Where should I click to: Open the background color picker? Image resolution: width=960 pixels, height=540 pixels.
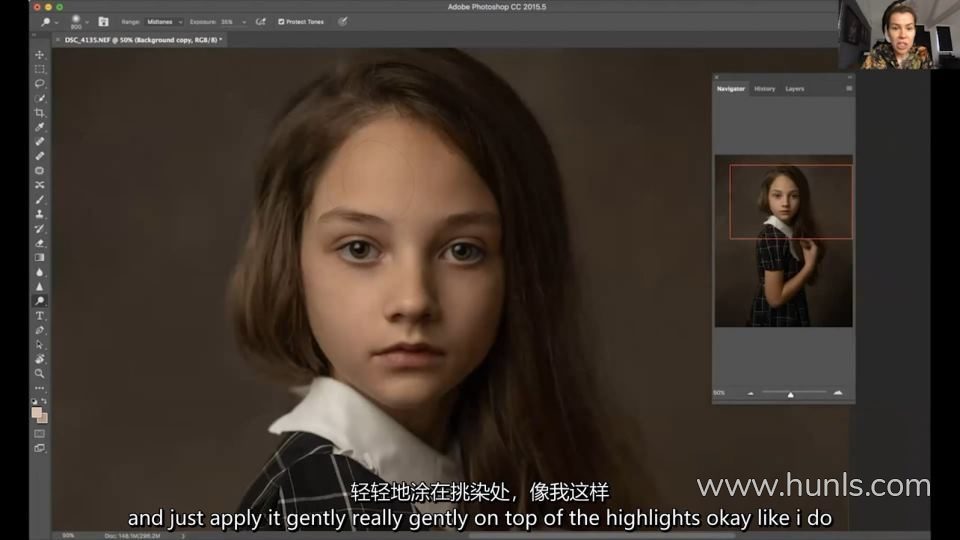click(43, 419)
